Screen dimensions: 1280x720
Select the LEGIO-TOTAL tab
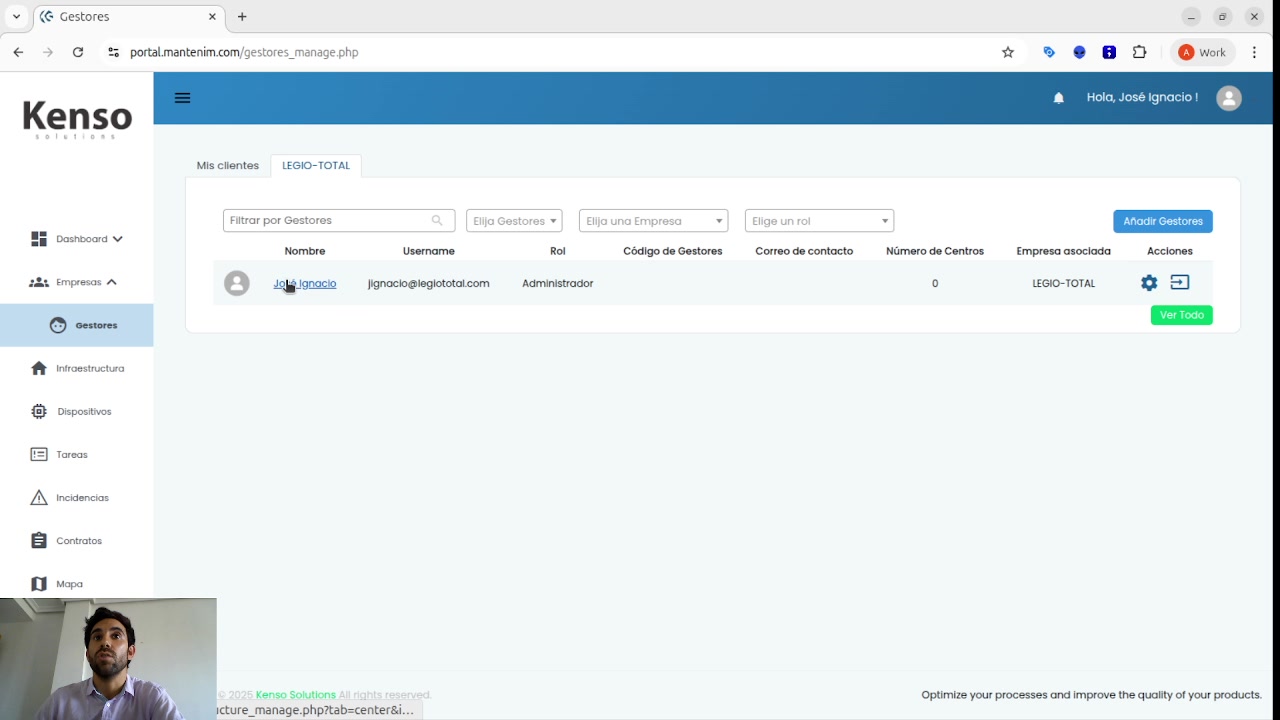point(316,165)
